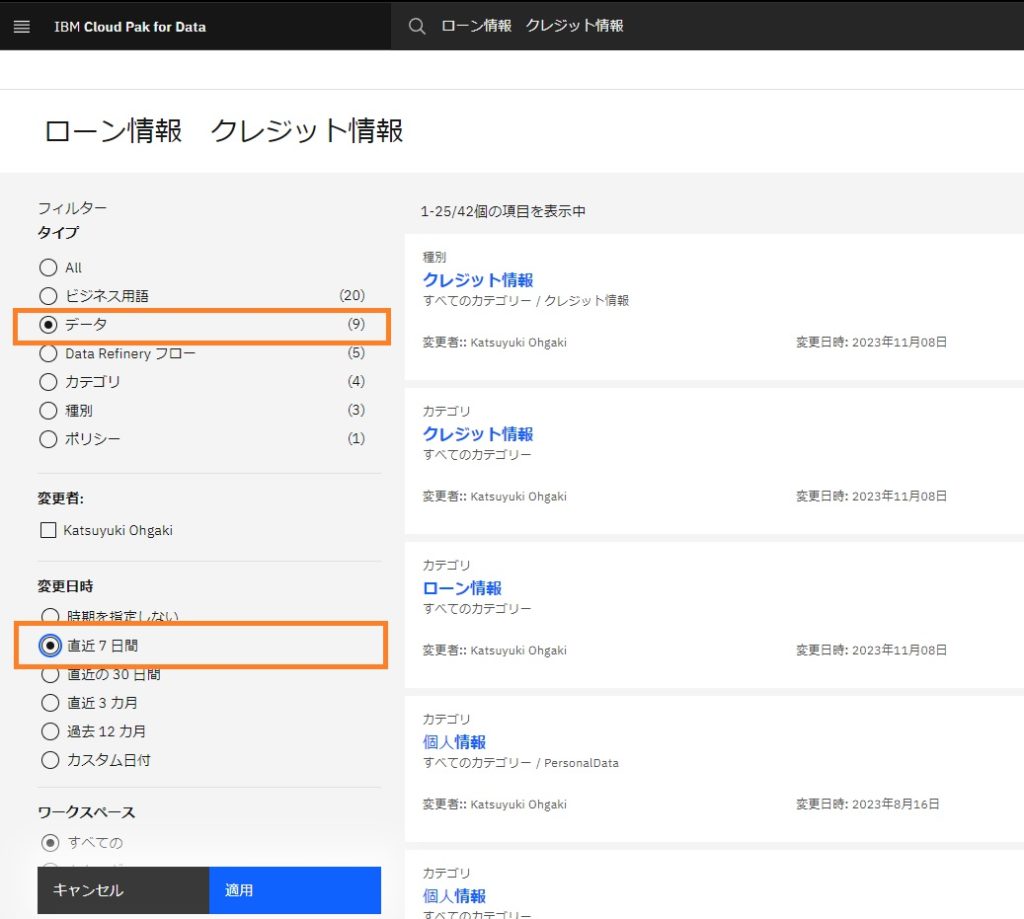Click the 適用 apply button
Image resolution: width=1024 pixels, height=919 pixels.
[295, 890]
